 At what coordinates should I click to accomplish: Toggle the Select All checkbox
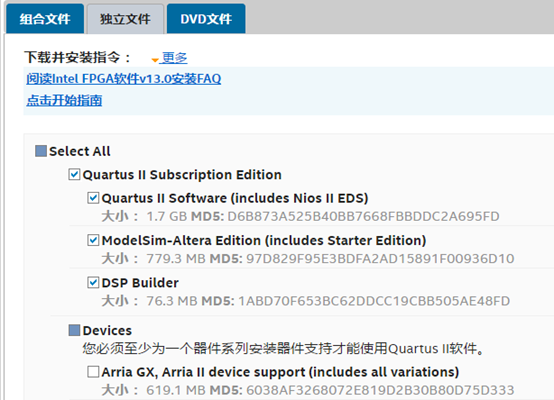click(41, 151)
